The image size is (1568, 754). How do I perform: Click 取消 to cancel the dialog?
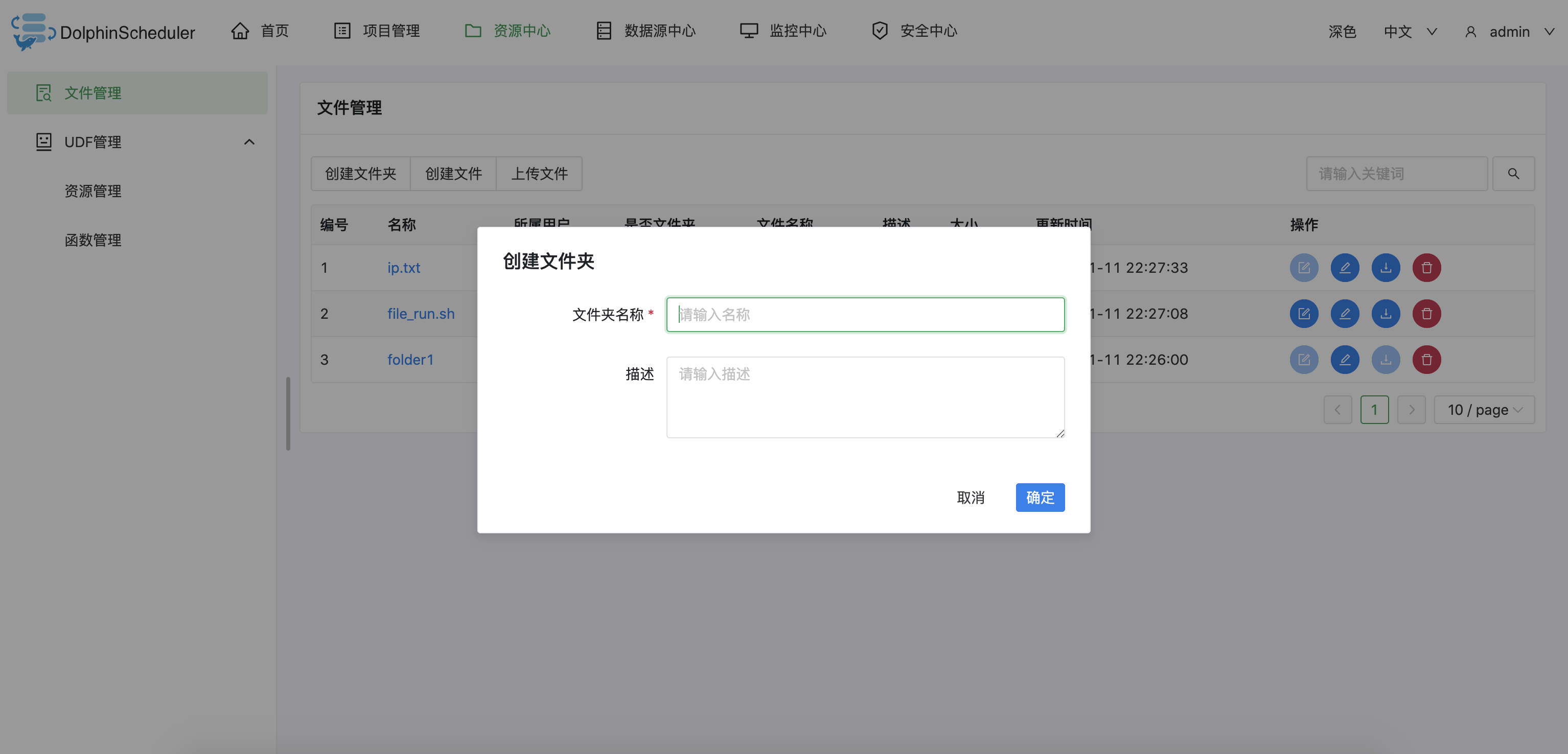[x=970, y=498]
